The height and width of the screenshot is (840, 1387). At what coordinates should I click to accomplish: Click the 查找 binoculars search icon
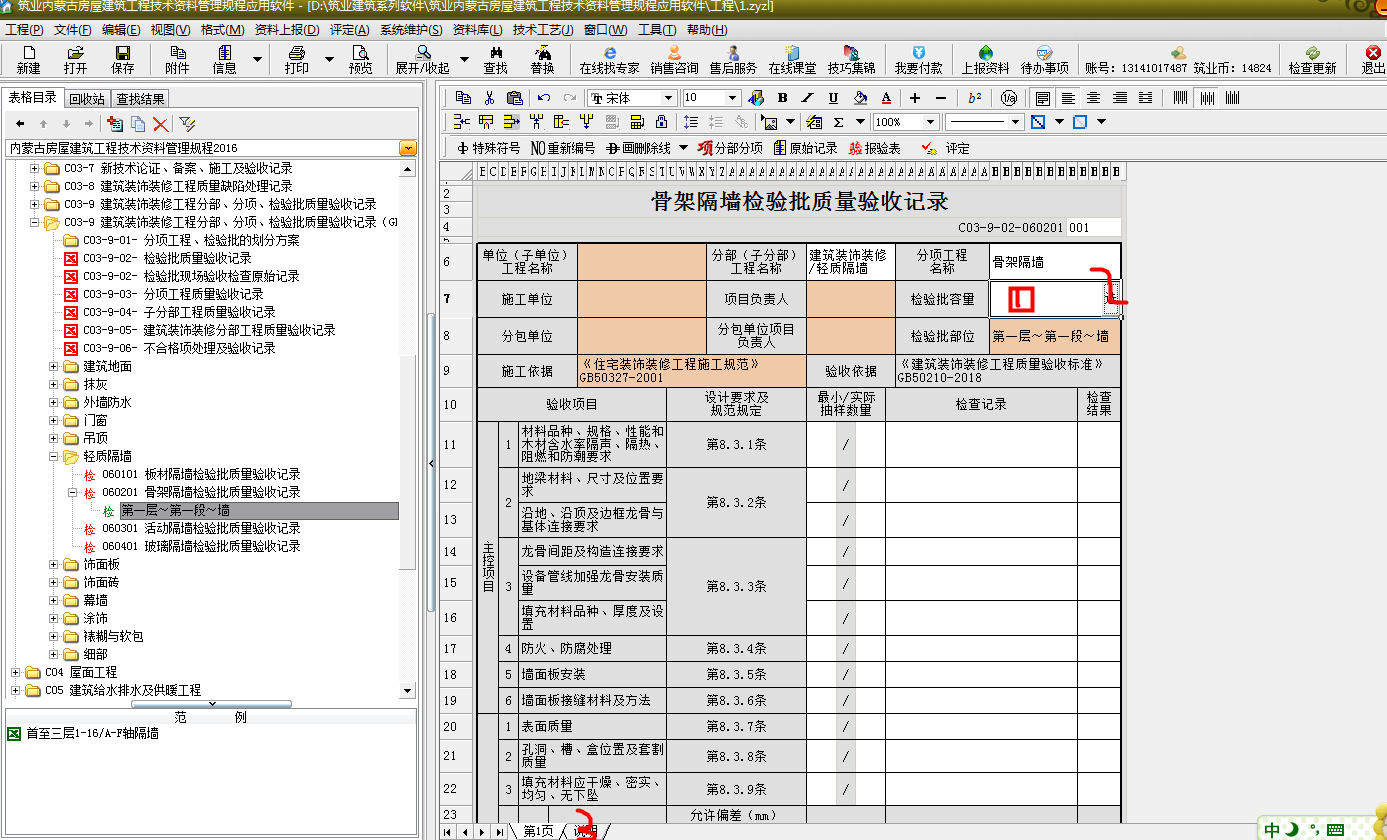pyautogui.click(x=495, y=60)
